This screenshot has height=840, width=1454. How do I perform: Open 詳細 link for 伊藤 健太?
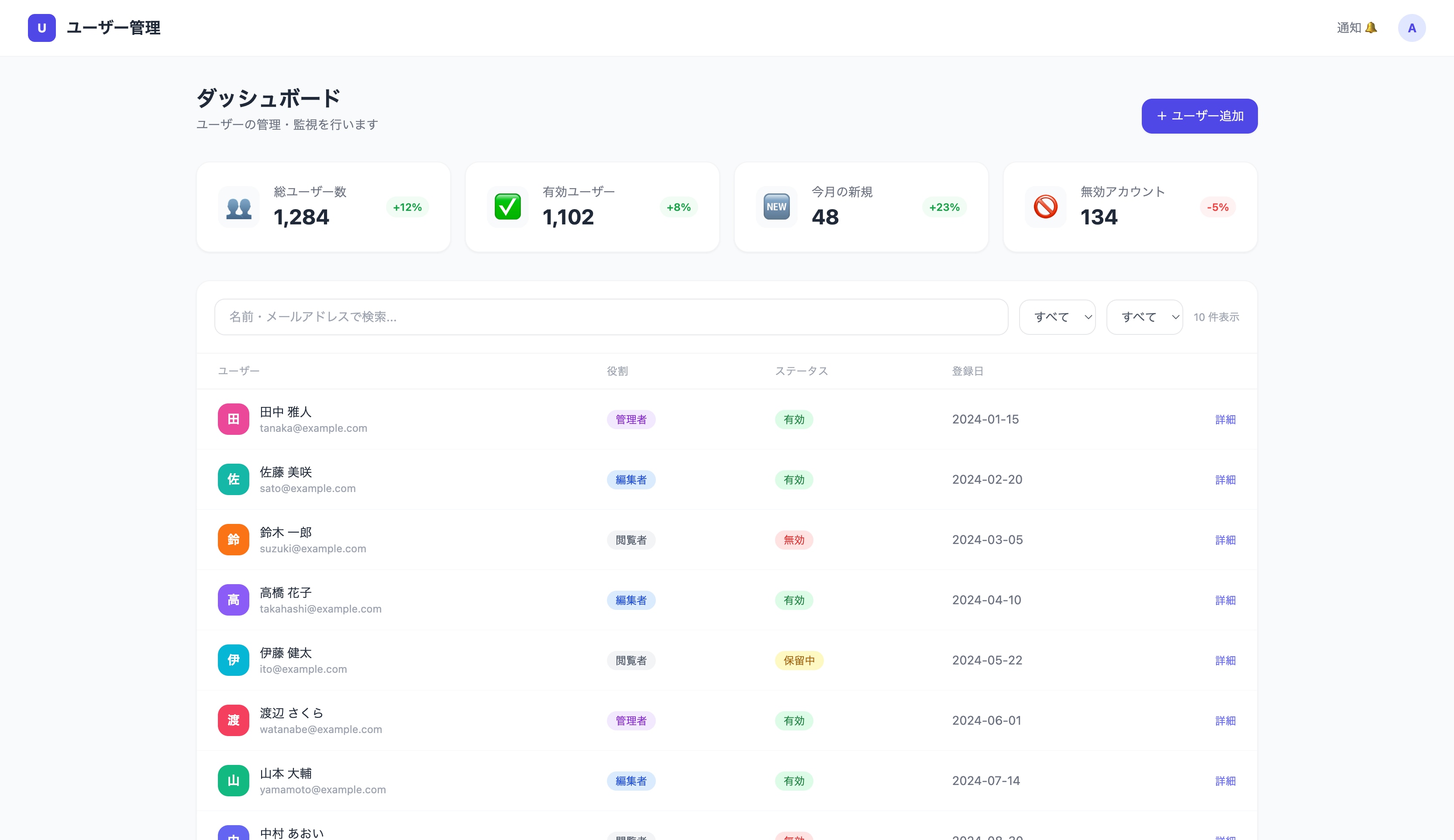coord(1225,661)
